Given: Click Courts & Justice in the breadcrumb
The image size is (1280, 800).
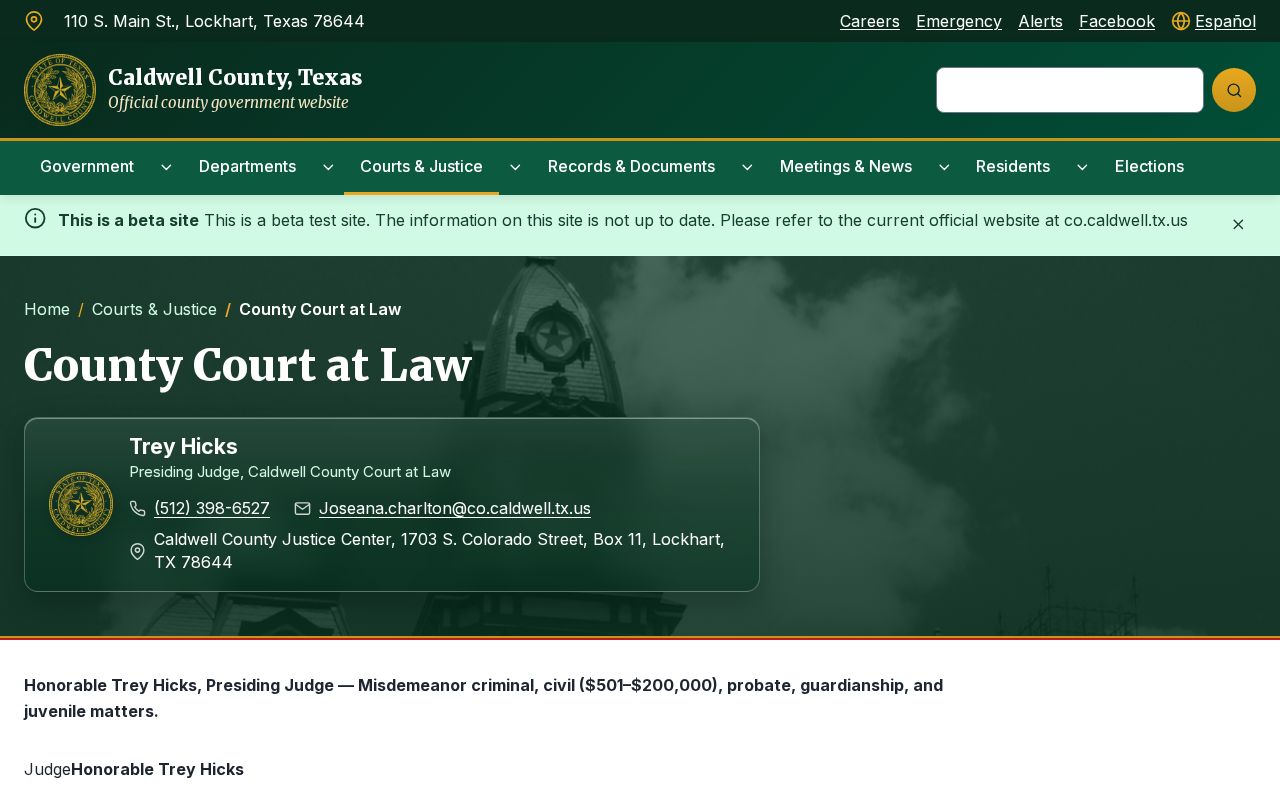Looking at the screenshot, I should coord(154,309).
